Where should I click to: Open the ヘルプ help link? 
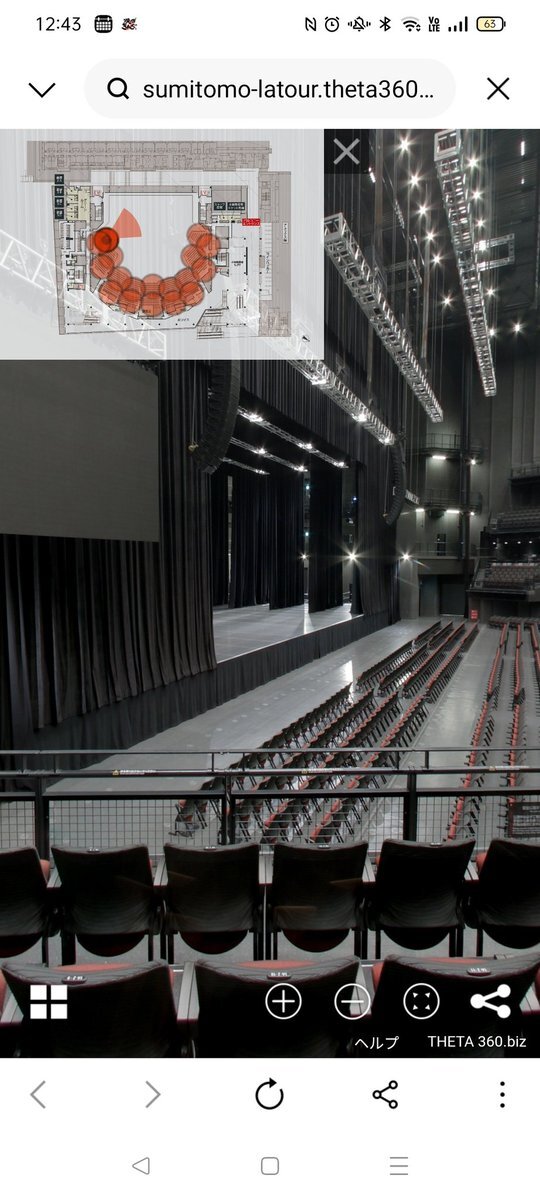376,1042
